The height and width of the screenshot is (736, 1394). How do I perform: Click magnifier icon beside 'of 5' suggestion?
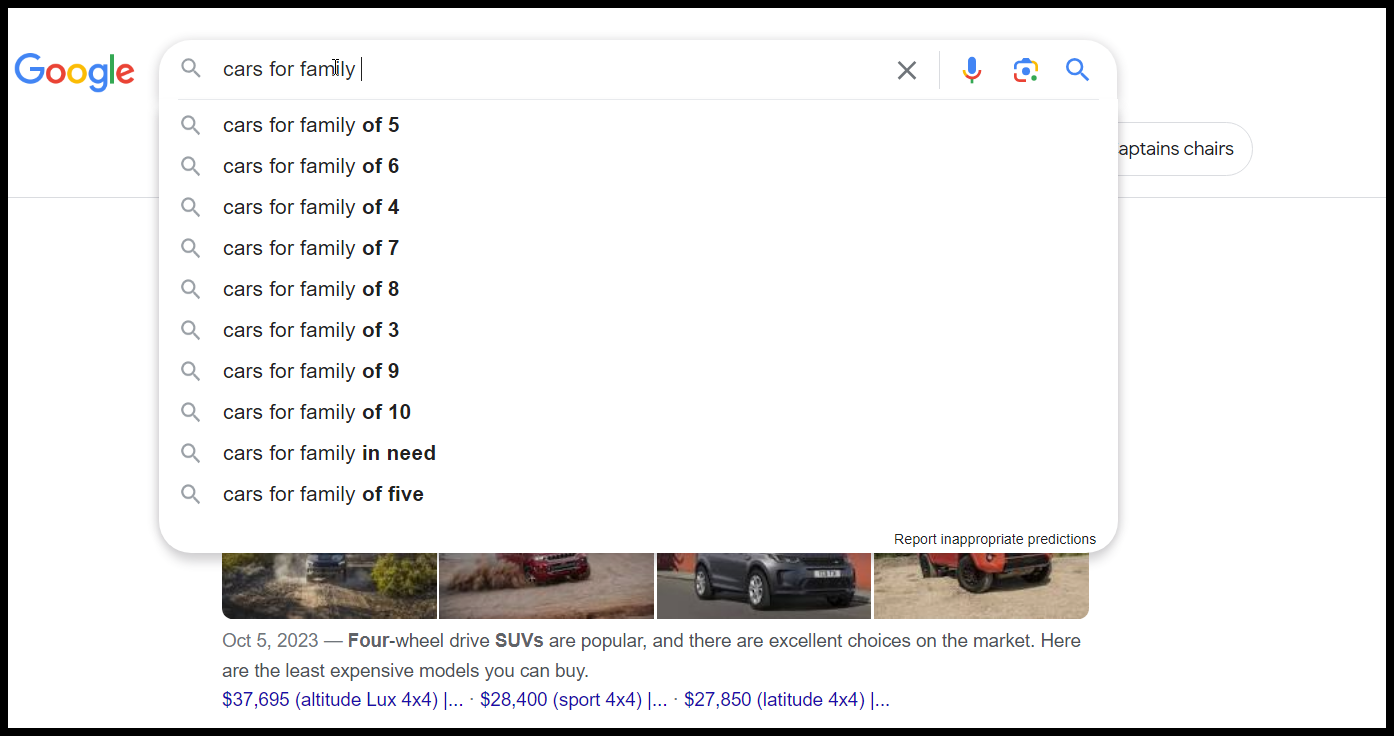[190, 125]
